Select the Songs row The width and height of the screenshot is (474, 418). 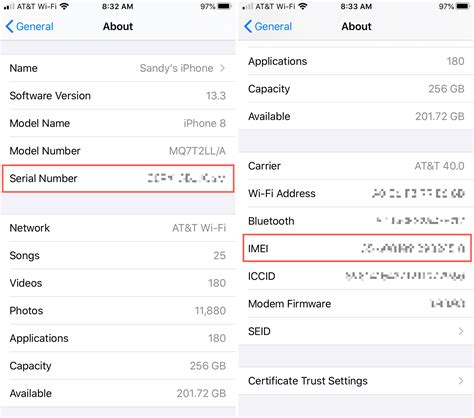pyautogui.click(x=118, y=256)
